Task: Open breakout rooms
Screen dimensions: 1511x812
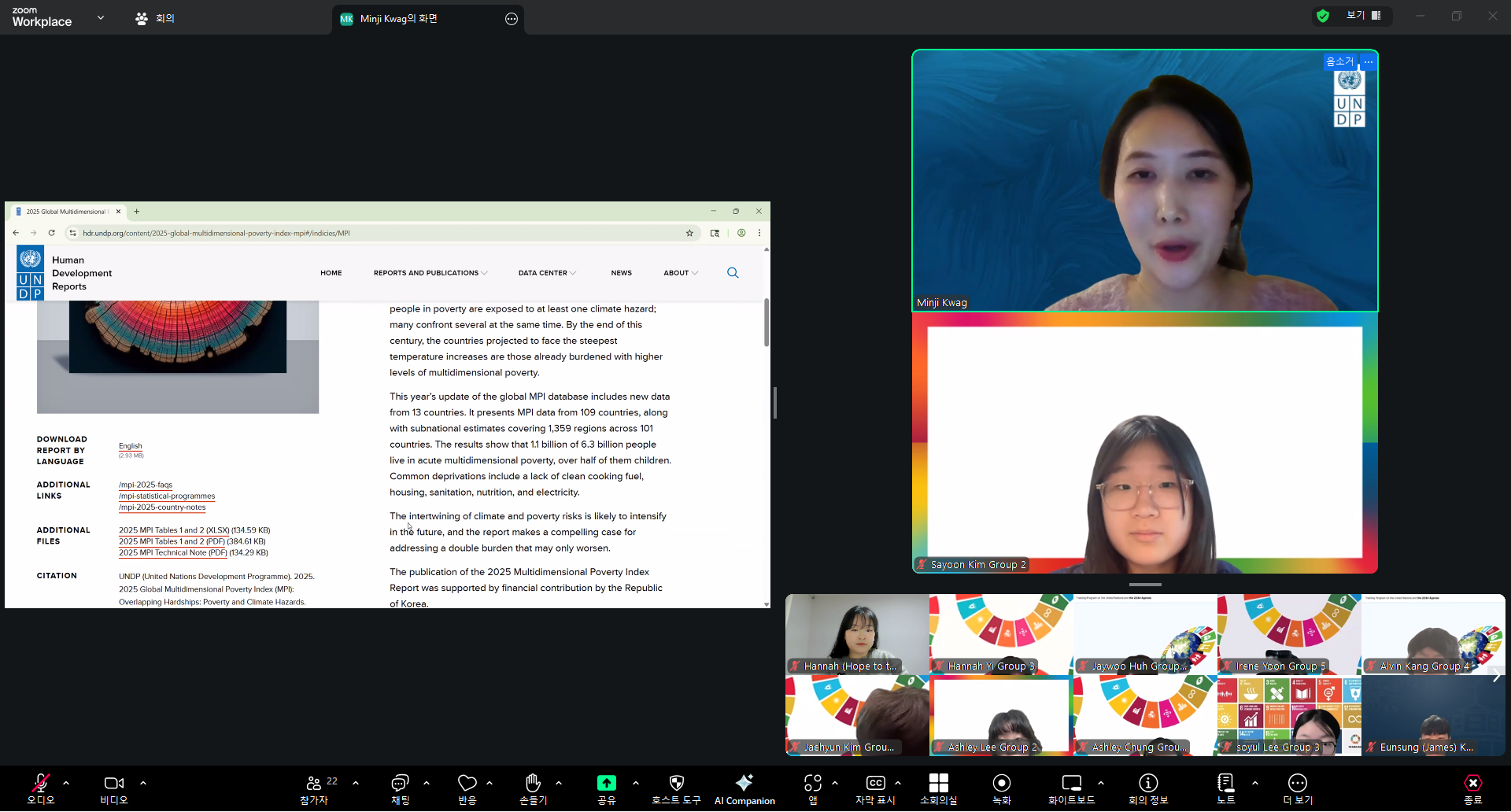Action: coord(939,788)
